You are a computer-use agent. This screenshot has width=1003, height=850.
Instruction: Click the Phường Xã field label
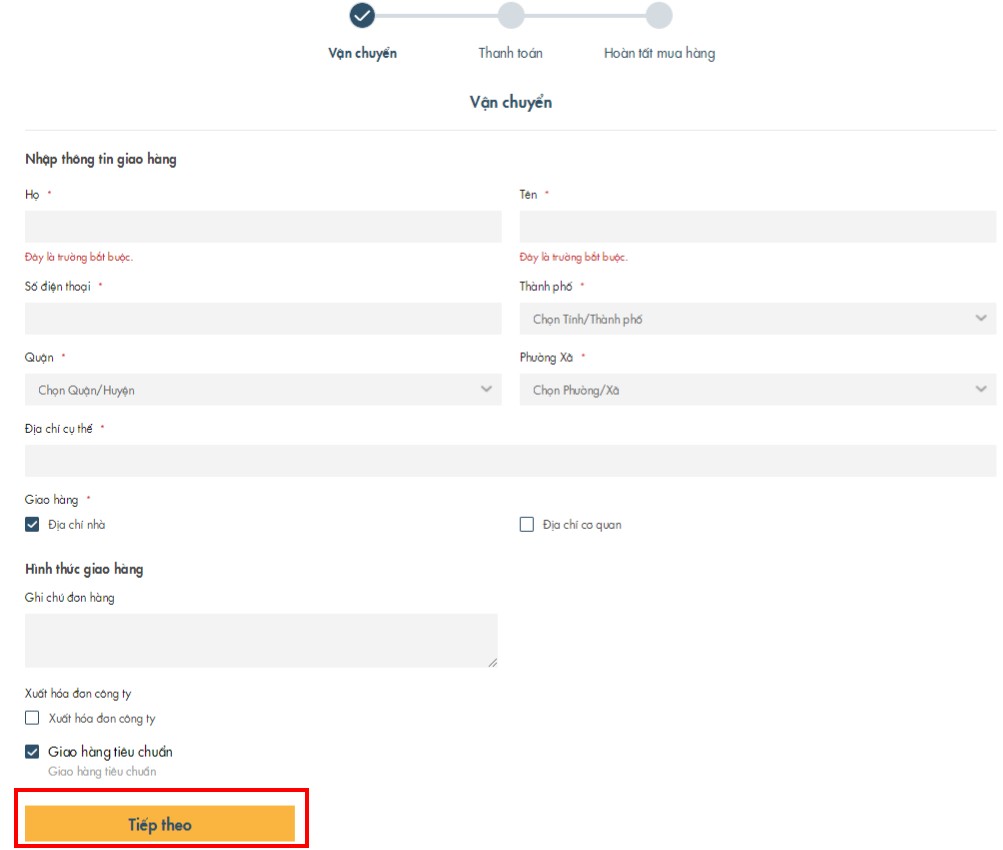click(546, 358)
